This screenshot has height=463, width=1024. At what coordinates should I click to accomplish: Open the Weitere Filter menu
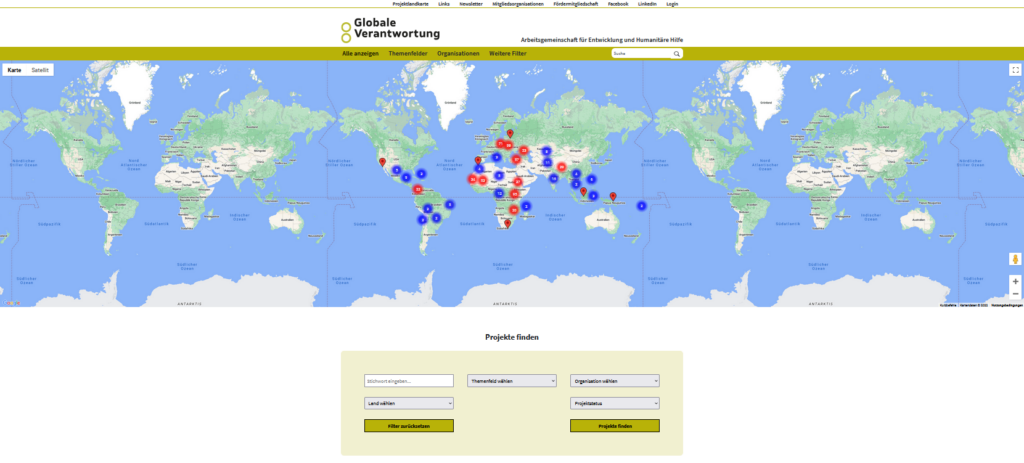click(x=507, y=53)
